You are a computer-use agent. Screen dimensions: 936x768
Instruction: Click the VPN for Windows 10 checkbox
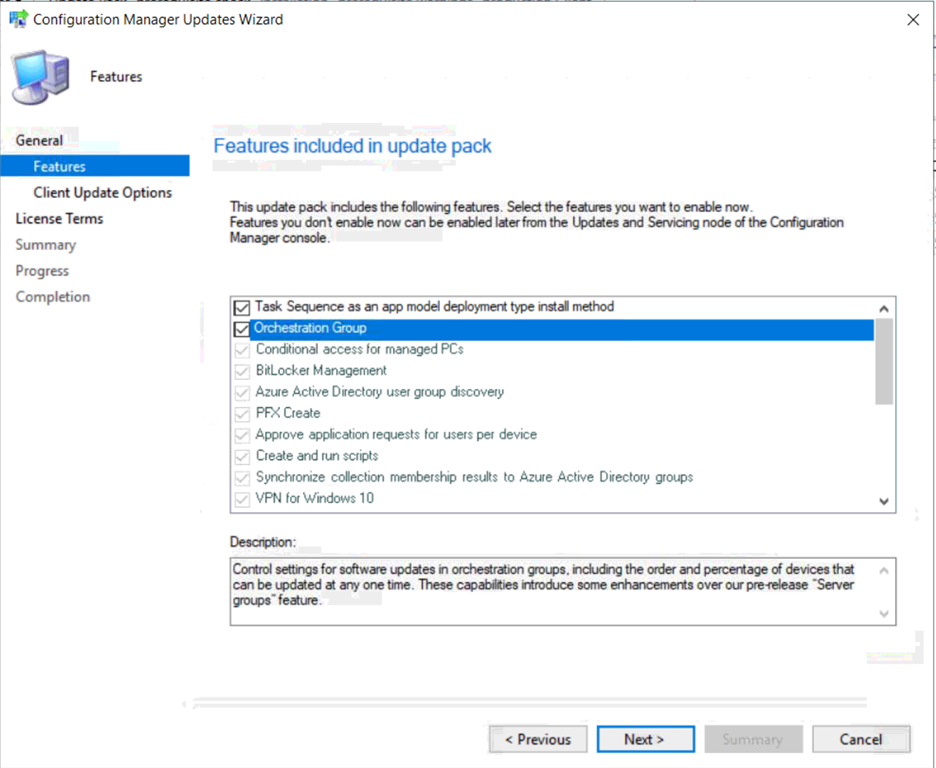[x=242, y=499]
